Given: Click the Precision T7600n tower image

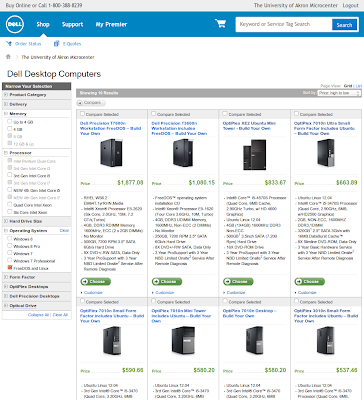Looking at the screenshot, I should [x=111, y=153].
